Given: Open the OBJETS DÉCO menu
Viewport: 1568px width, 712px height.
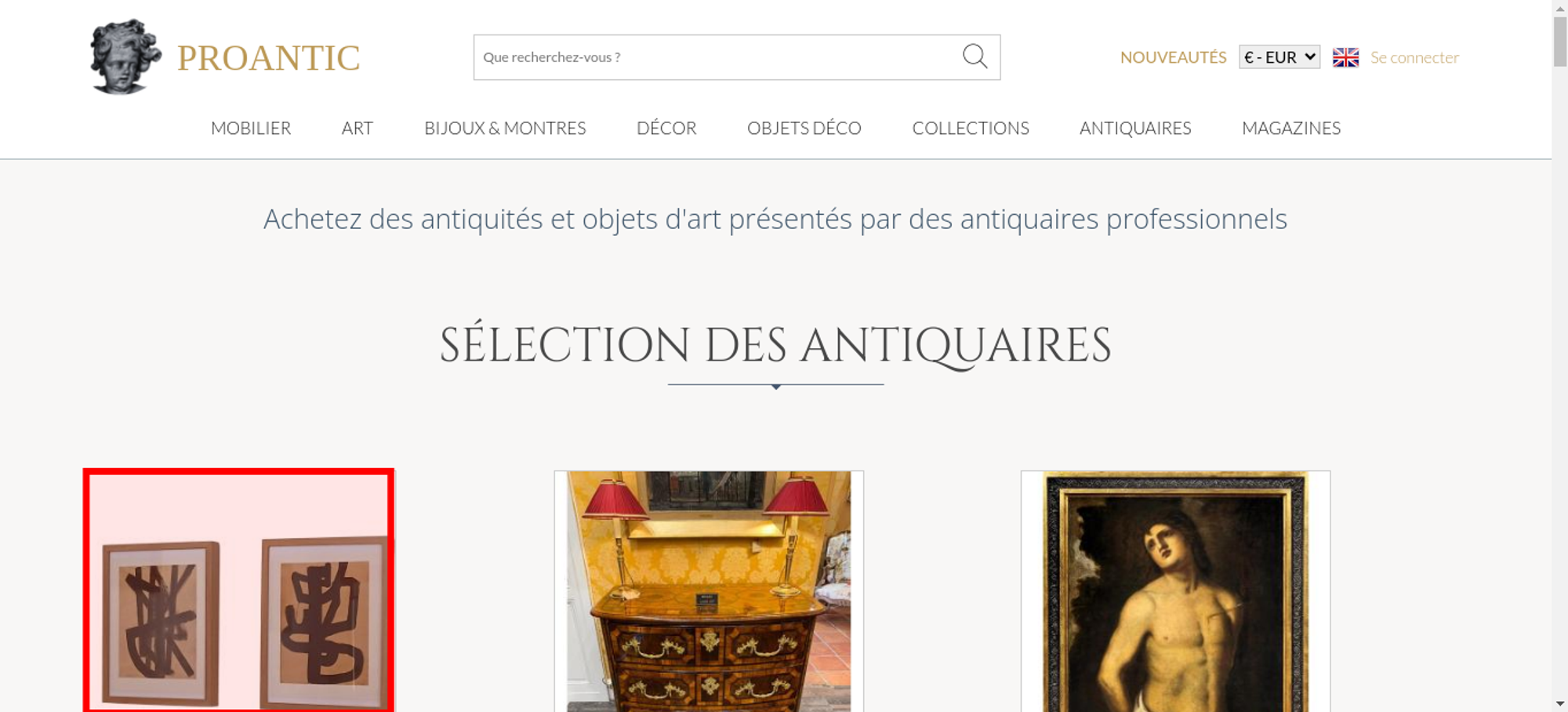Looking at the screenshot, I should (804, 128).
